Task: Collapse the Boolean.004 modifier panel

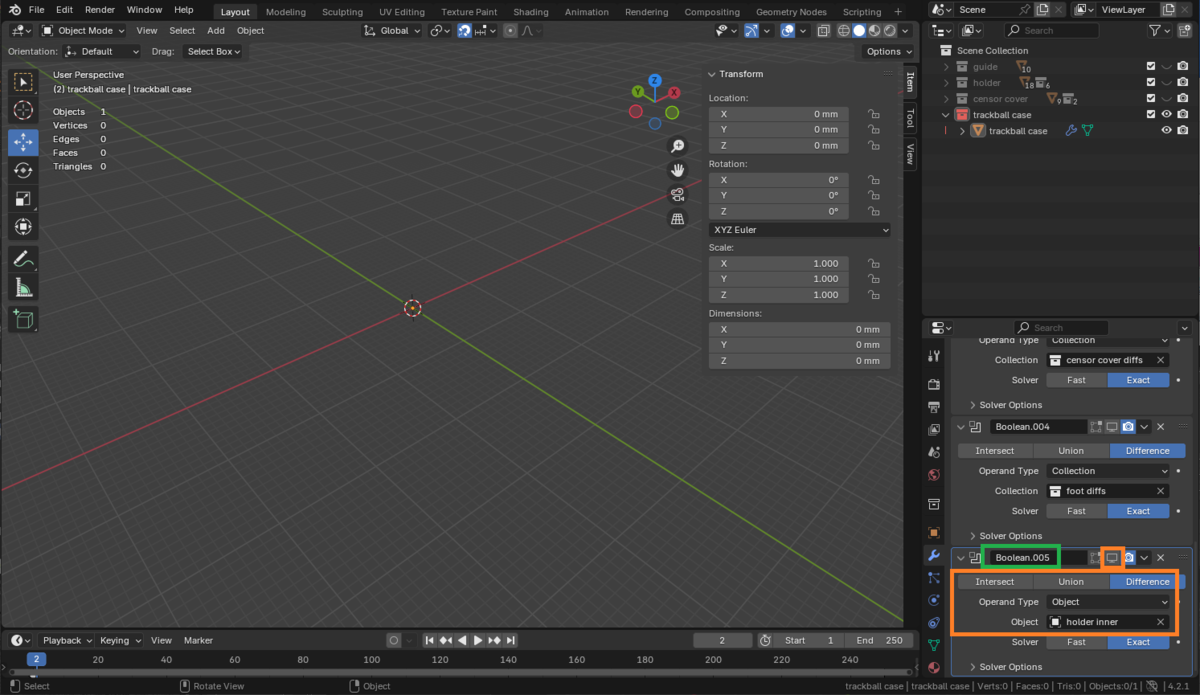Action: (x=962, y=426)
